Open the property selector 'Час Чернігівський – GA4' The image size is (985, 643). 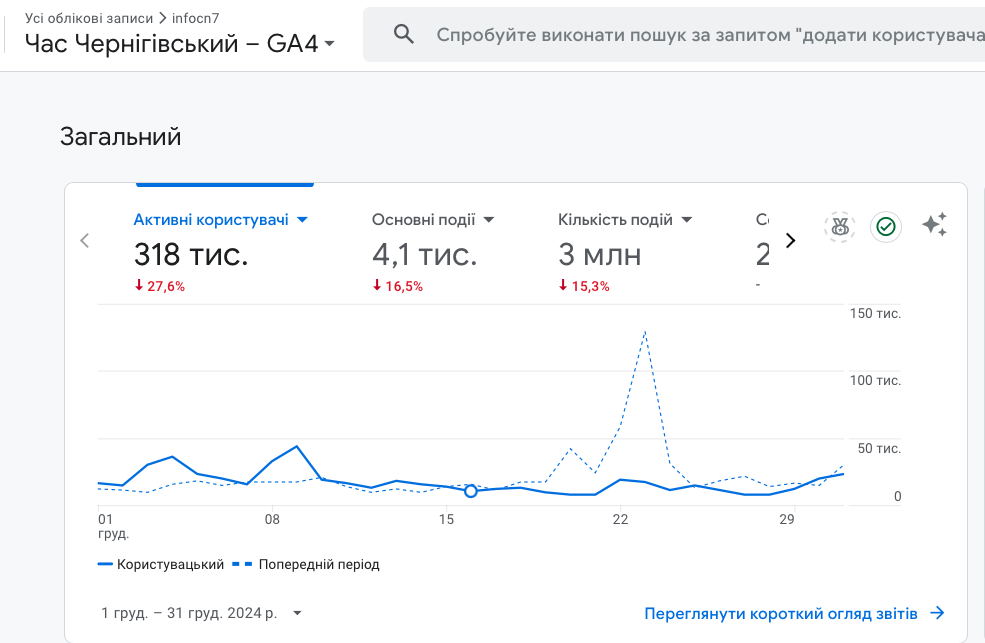coord(180,44)
